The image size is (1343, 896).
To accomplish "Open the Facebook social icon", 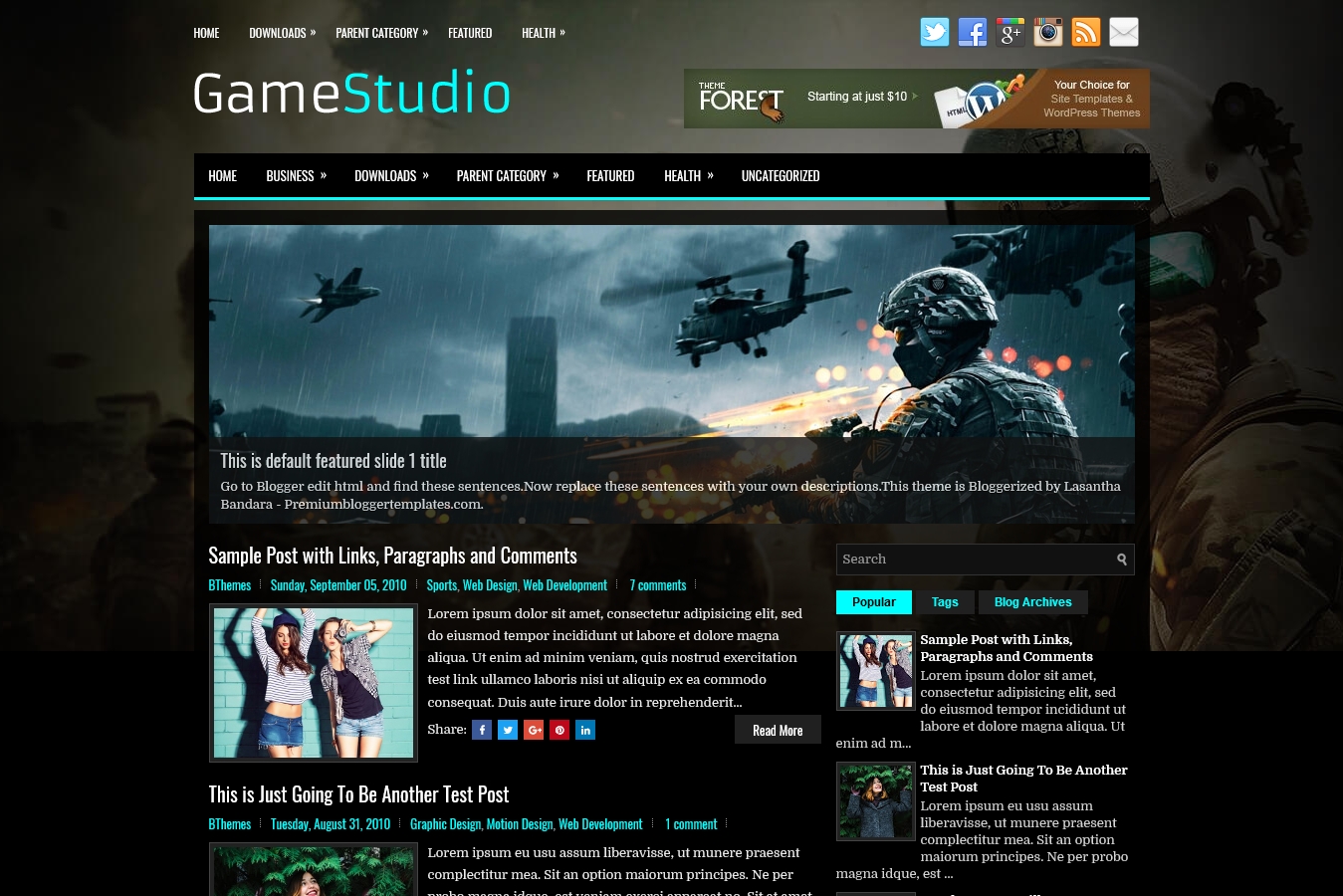I will pos(972,32).
